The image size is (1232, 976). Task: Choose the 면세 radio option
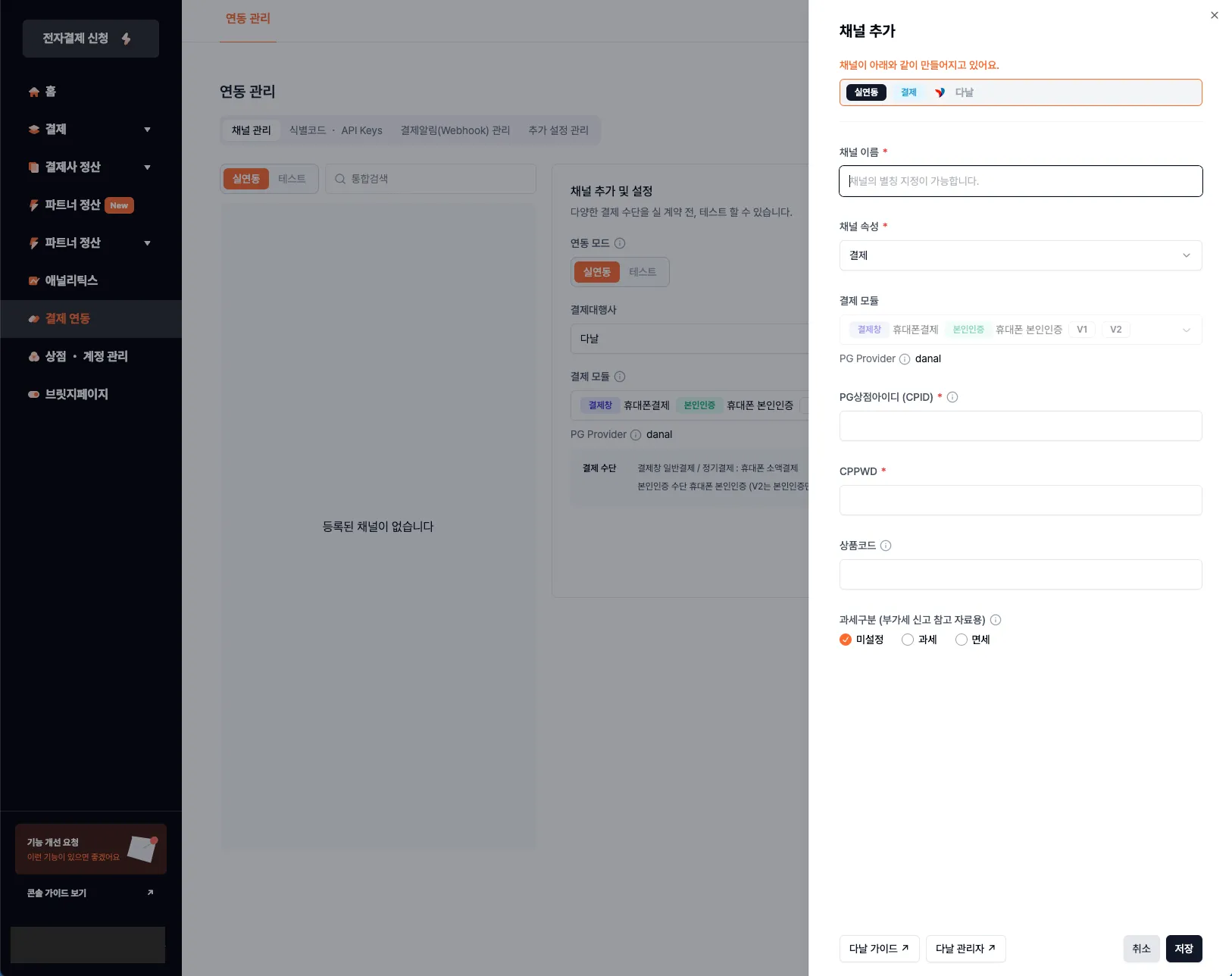tap(962, 640)
